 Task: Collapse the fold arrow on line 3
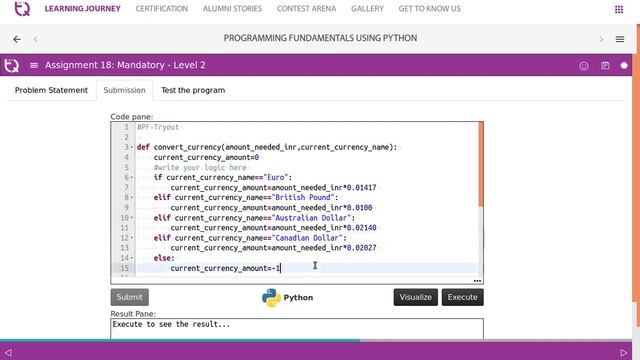(x=132, y=147)
